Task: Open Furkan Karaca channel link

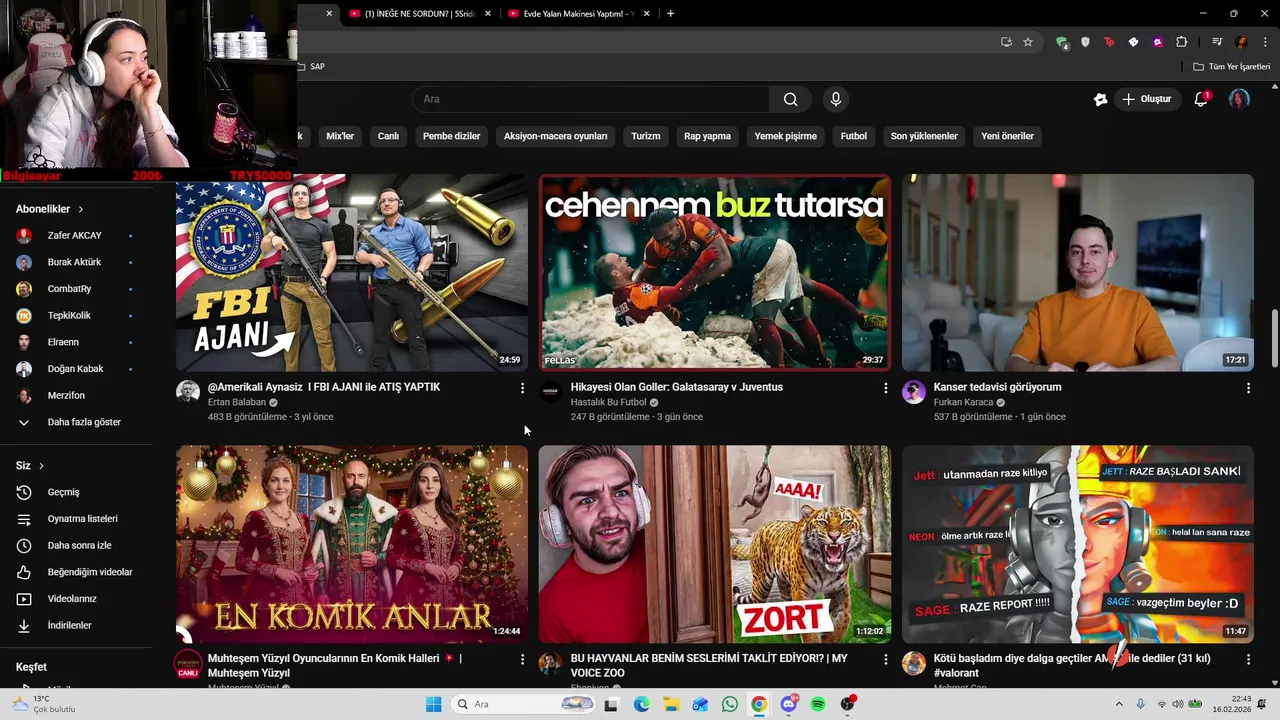Action: pos(963,402)
